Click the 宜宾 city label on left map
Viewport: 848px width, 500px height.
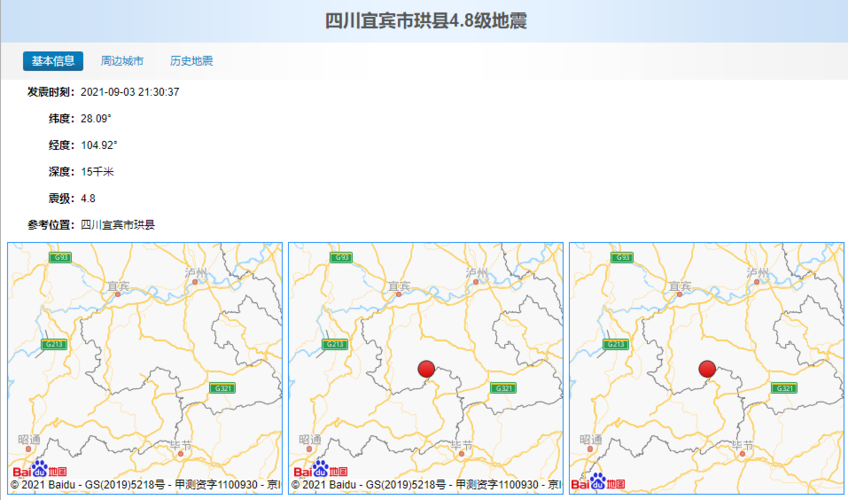point(118,286)
